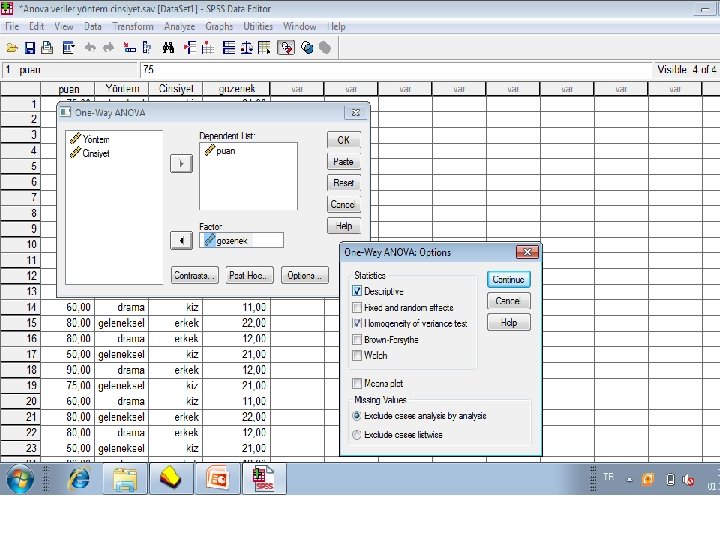720x540 pixels.
Task: Click Continue in the Options dialog
Action: (508, 279)
